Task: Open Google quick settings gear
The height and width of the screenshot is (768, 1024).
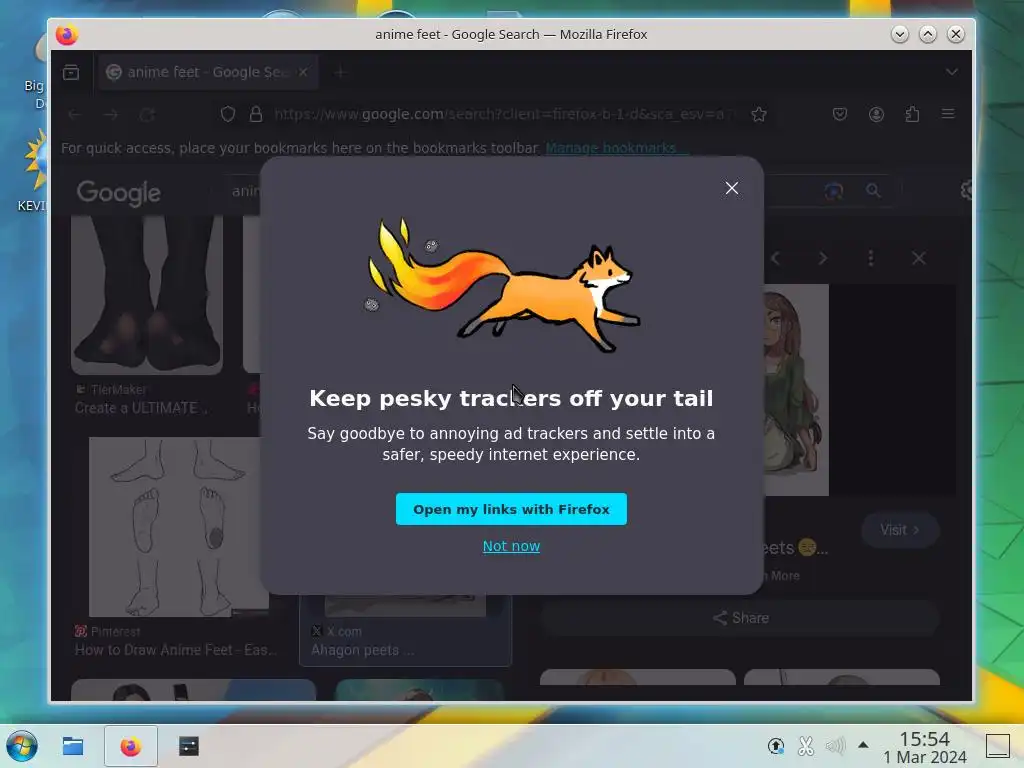Action: tap(967, 191)
